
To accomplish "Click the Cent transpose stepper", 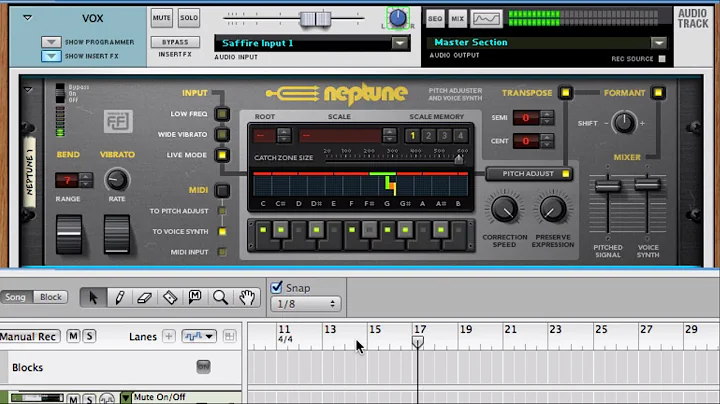I will click(x=546, y=140).
